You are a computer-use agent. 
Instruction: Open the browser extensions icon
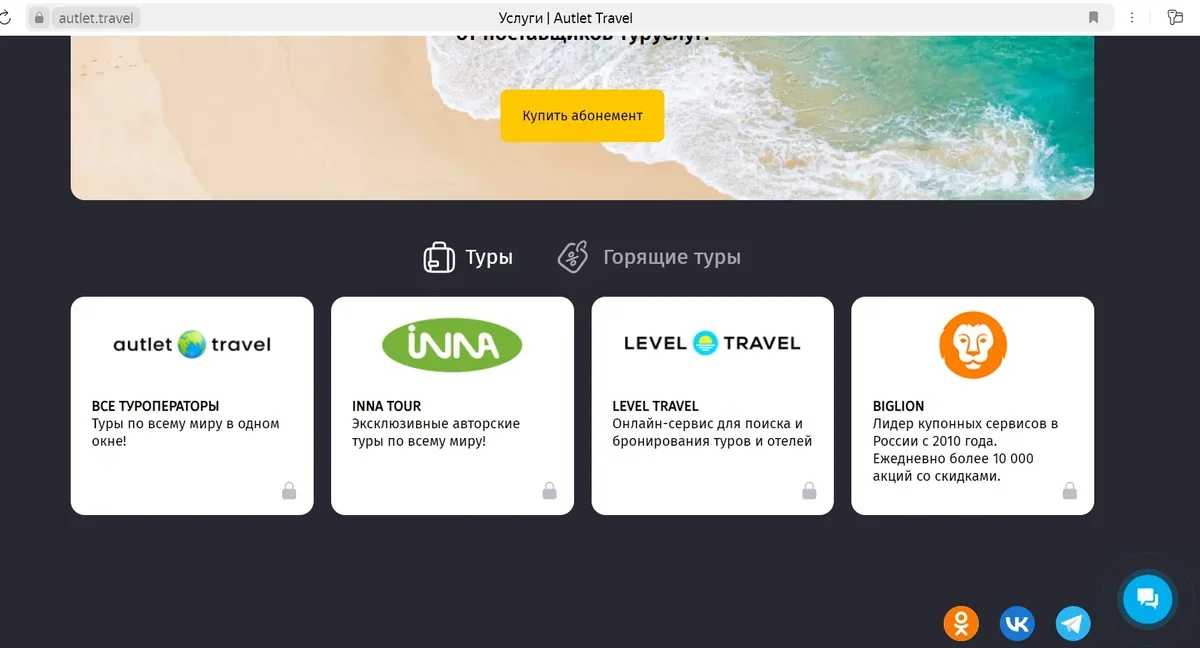point(1175,17)
